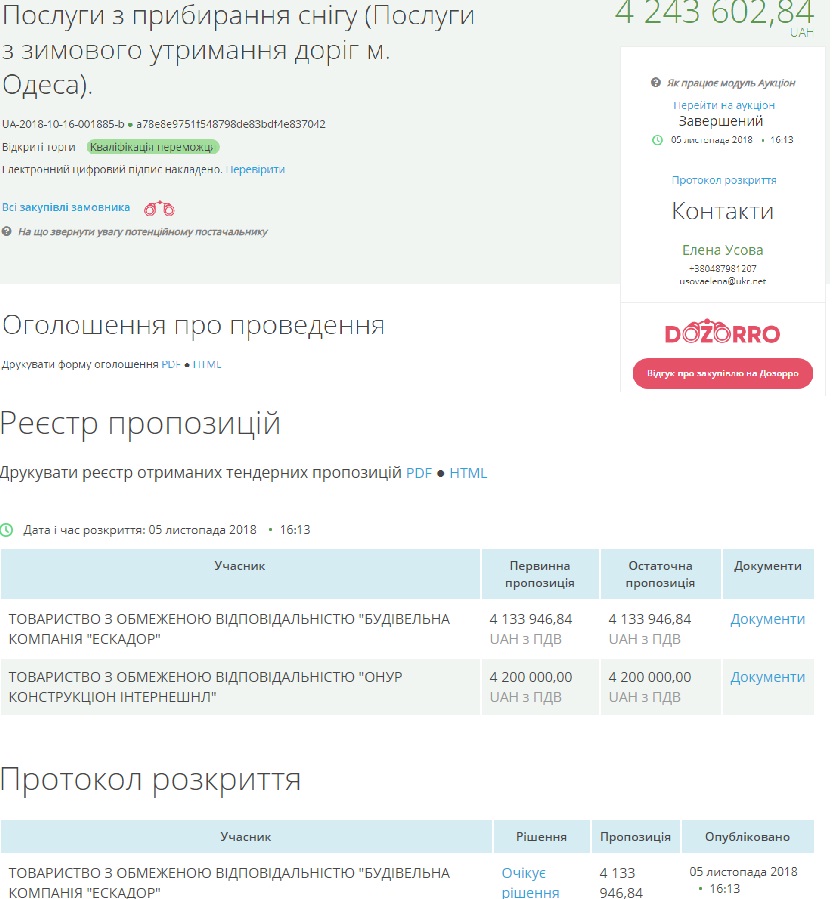833x899 pixels.
Task: Click the question icon before 'На що звернути увагу'
Action: pyautogui.click(x=7, y=232)
